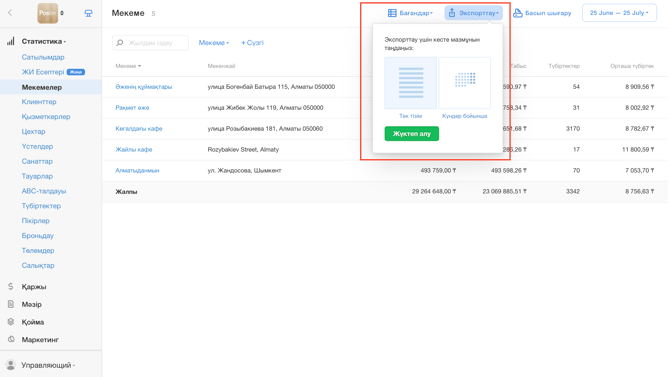Open the store icon next to the logo

tap(88, 13)
